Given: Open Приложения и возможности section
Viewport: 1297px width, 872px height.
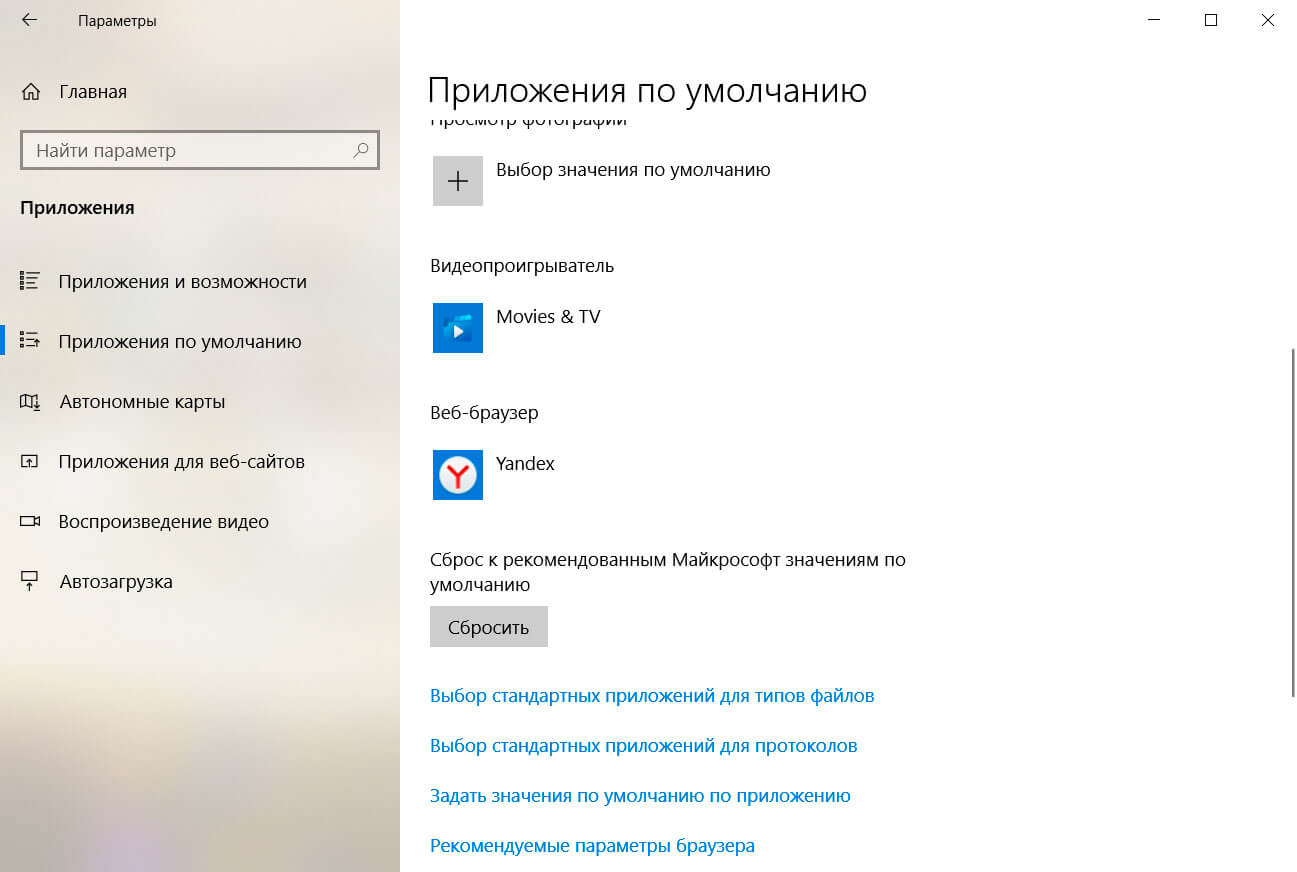Looking at the screenshot, I should click(182, 282).
